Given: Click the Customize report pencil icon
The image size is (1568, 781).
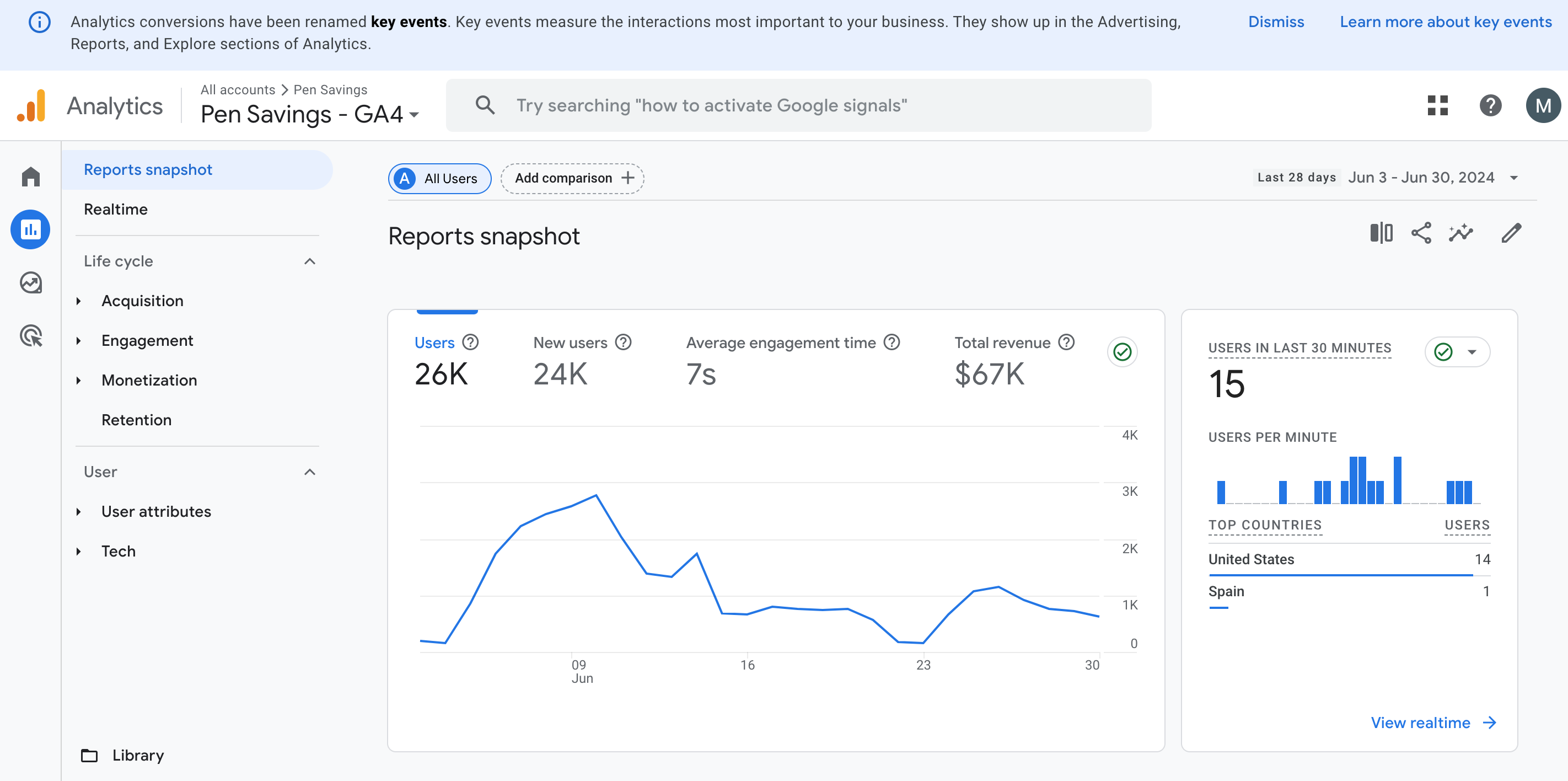Looking at the screenshot, I should [1511, 233].
